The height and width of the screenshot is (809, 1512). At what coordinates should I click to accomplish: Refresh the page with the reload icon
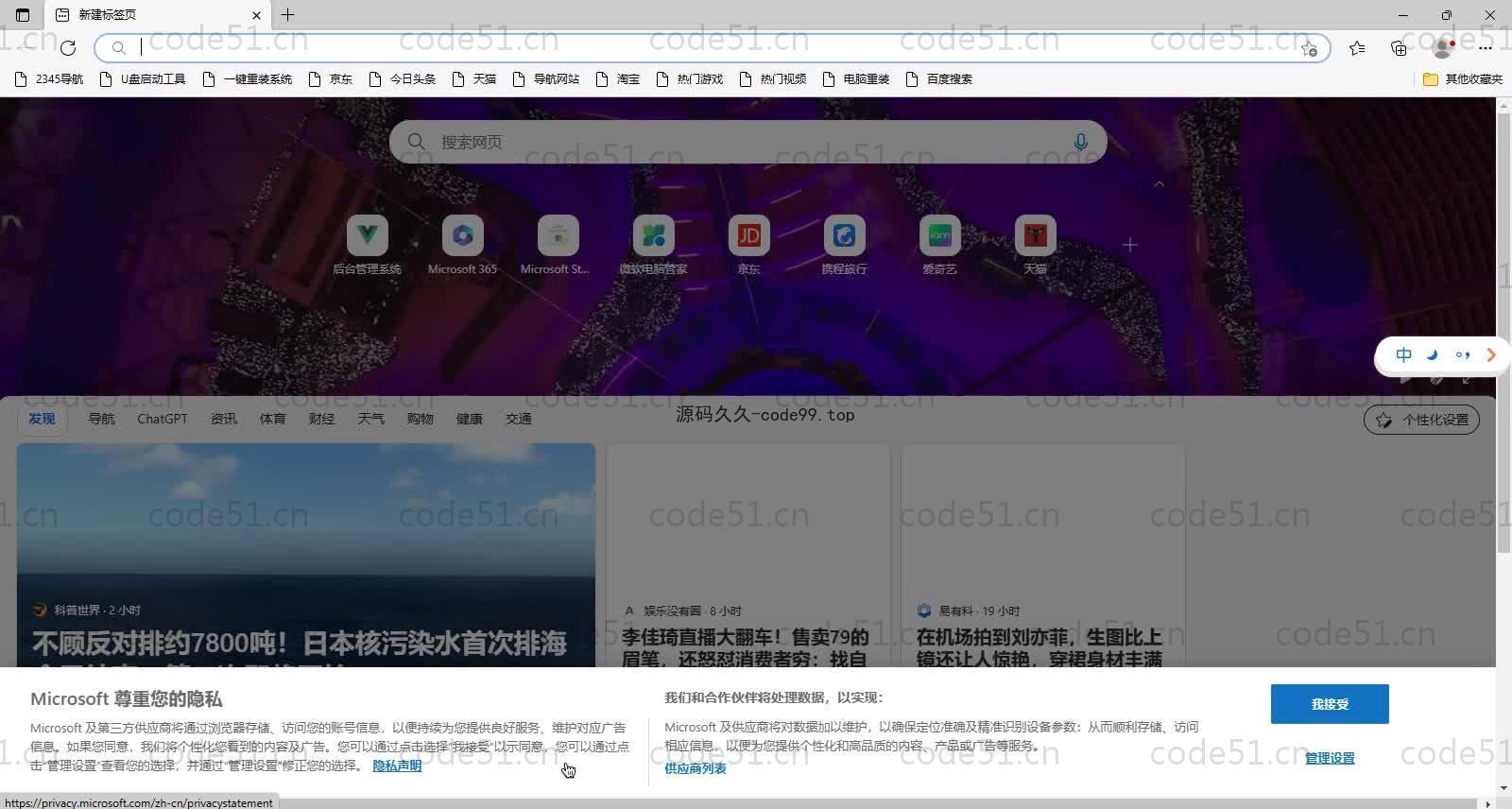(x=68, y=47)
